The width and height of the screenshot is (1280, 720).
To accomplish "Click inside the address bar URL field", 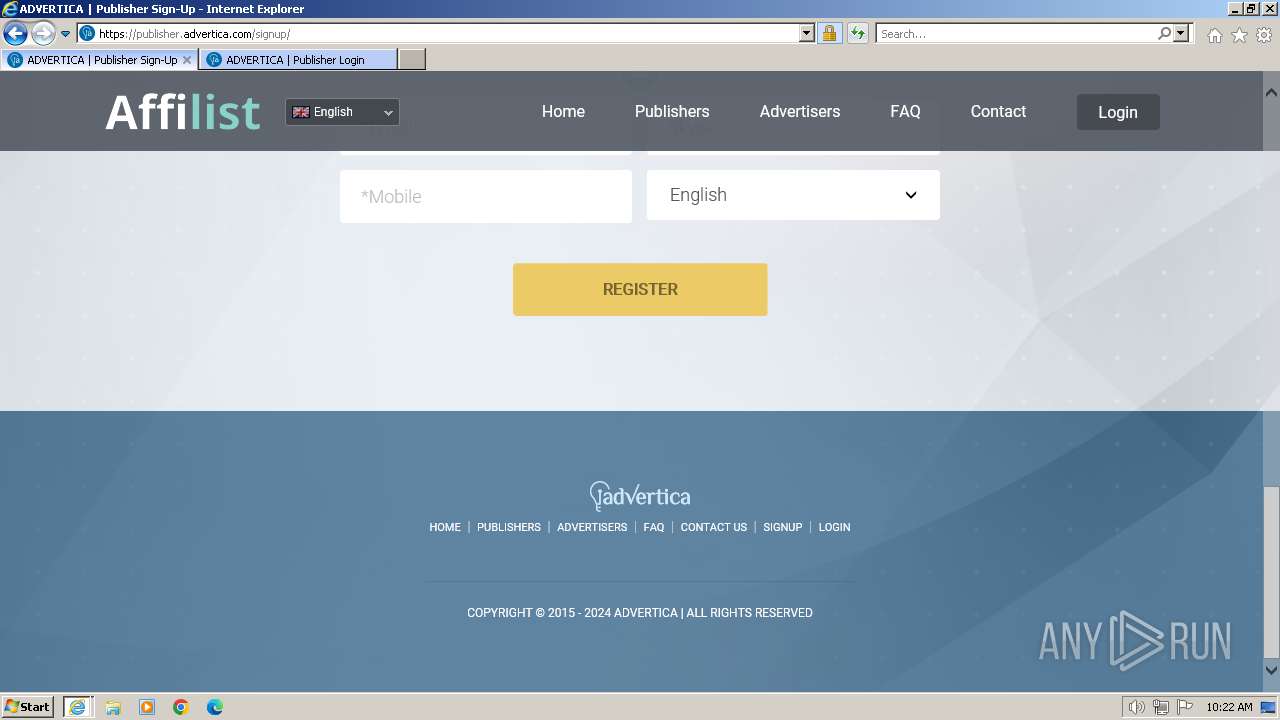I will coord(447,34).
